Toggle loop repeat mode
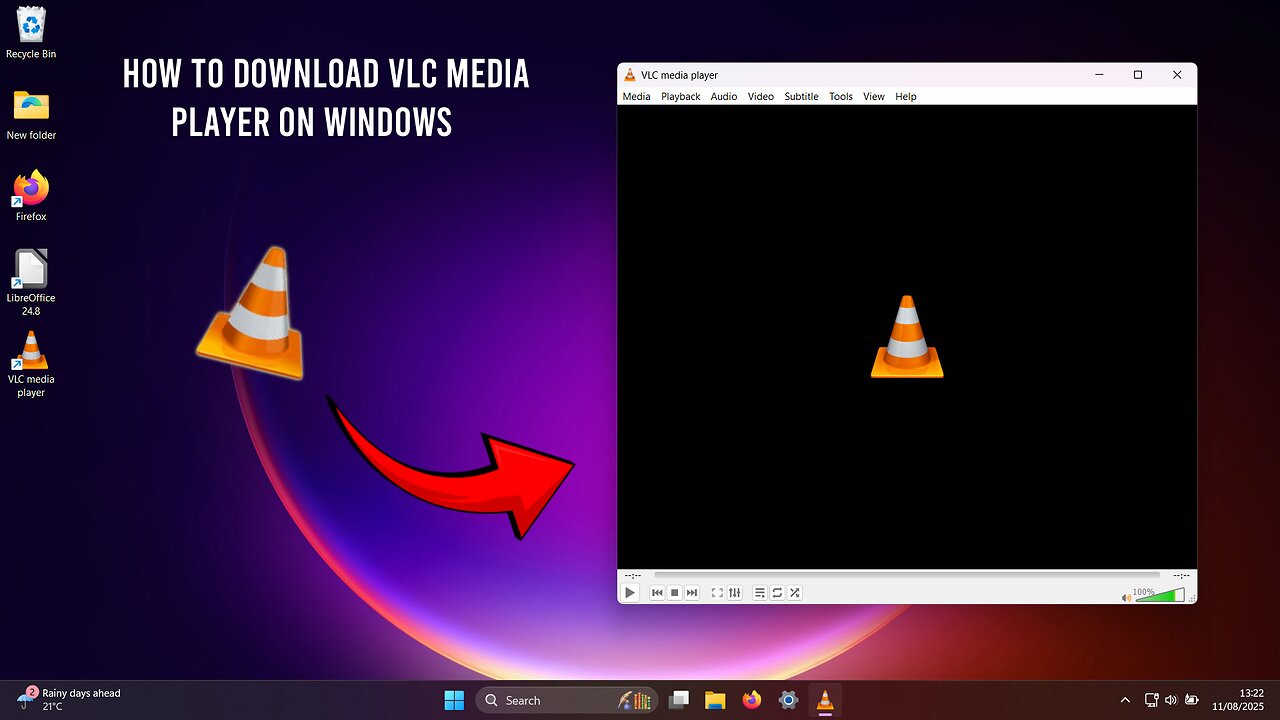 pos(777,593)
